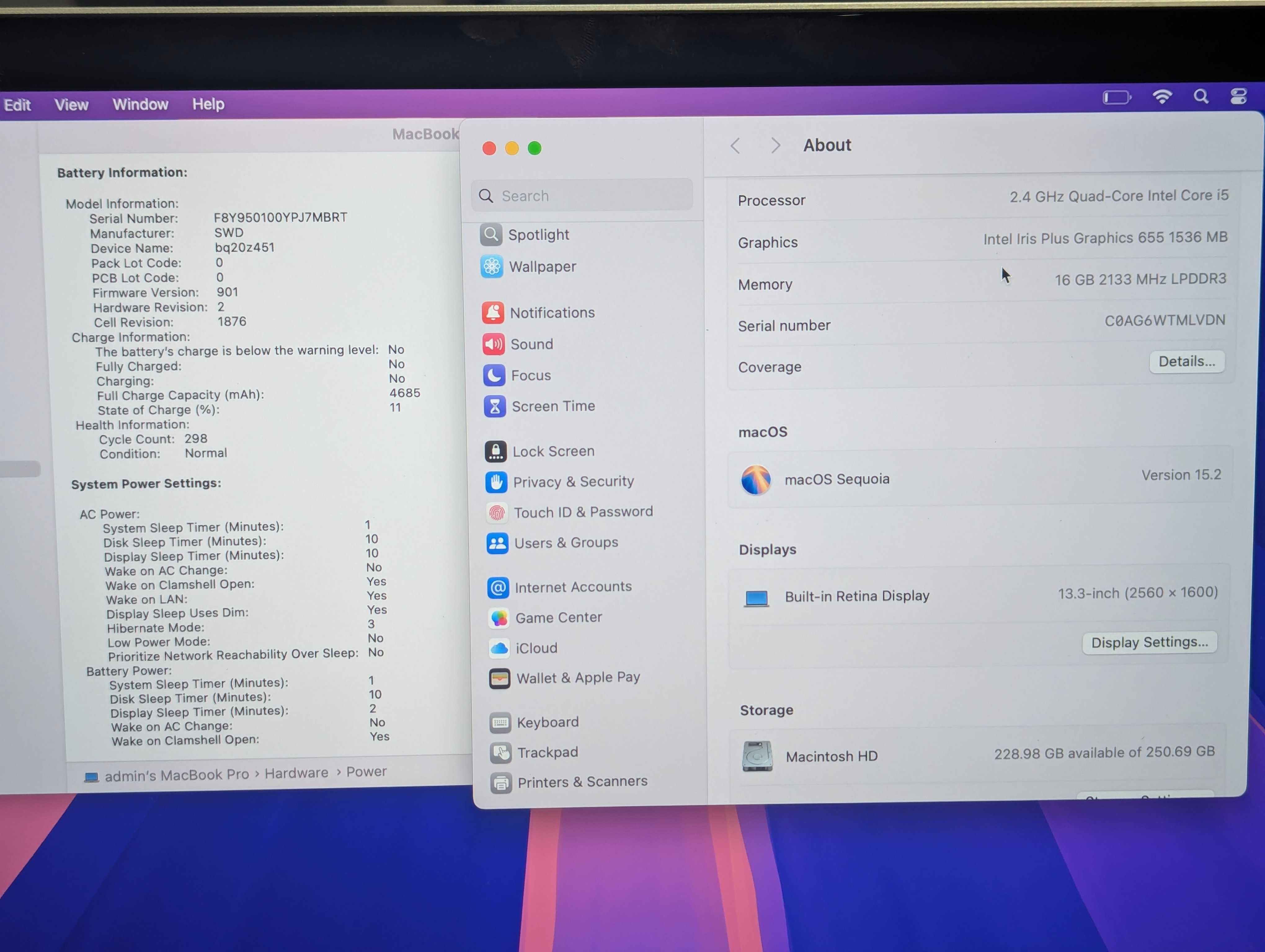Image resolution: width=1265 pixels, height=952 pixels.
Task: Open Keyboard settings icon
Action: (x=500, y=723)
